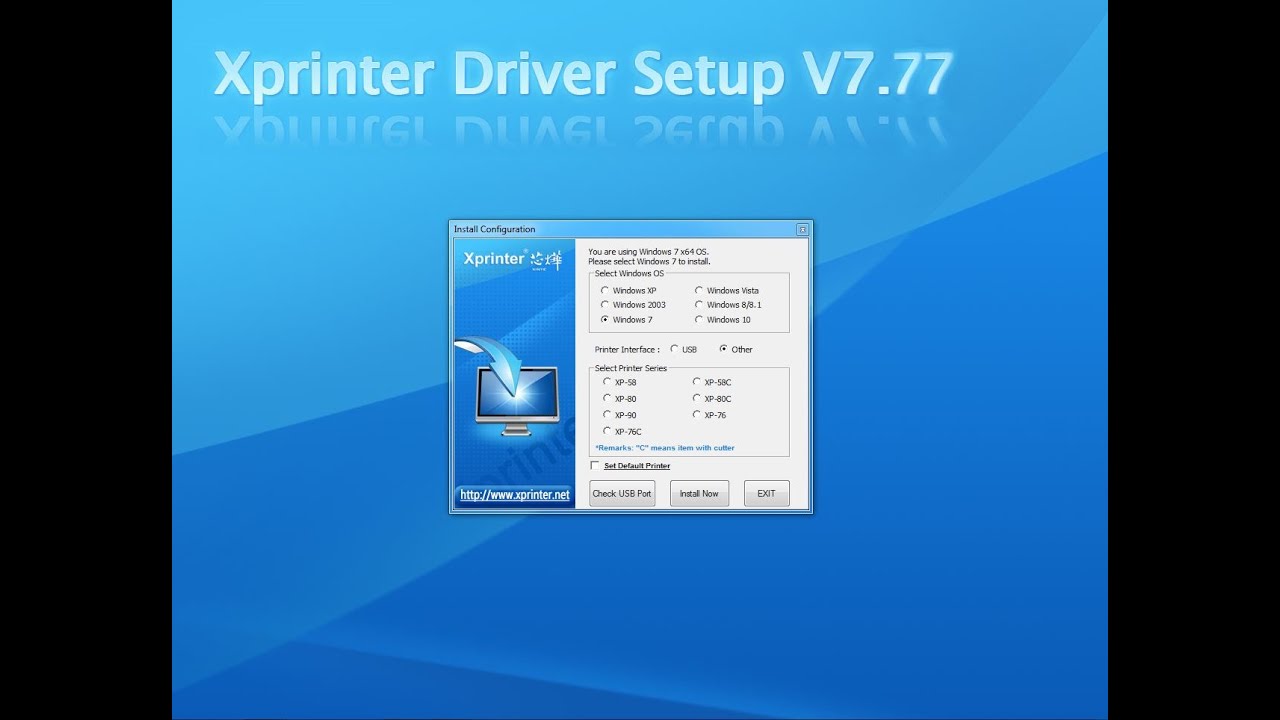Select the Windows Vista option
Image resolution: width=1280 pixels, height=720 pixels.
coord(698,291)
